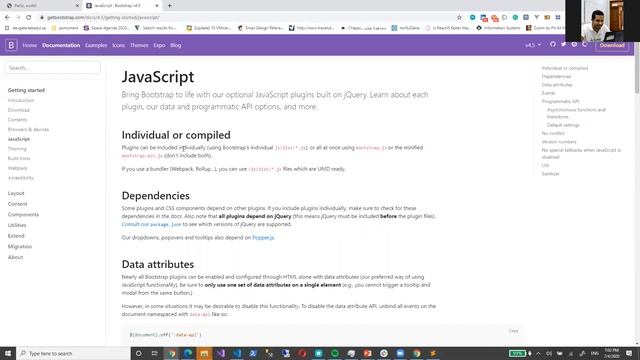Jump to Data attributes in right contents
The image size is (640, 360).
[557, 85]
